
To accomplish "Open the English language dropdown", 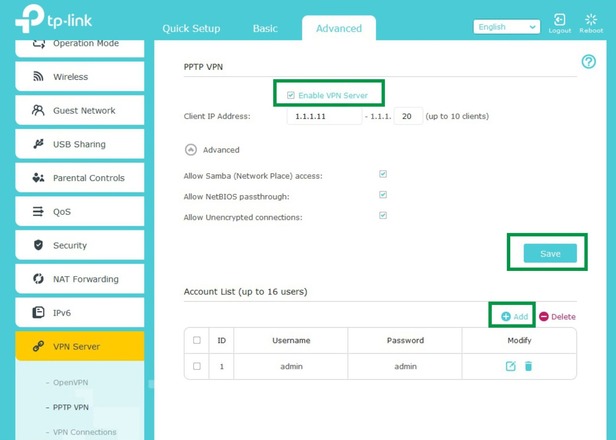I will tap(506, 27).
